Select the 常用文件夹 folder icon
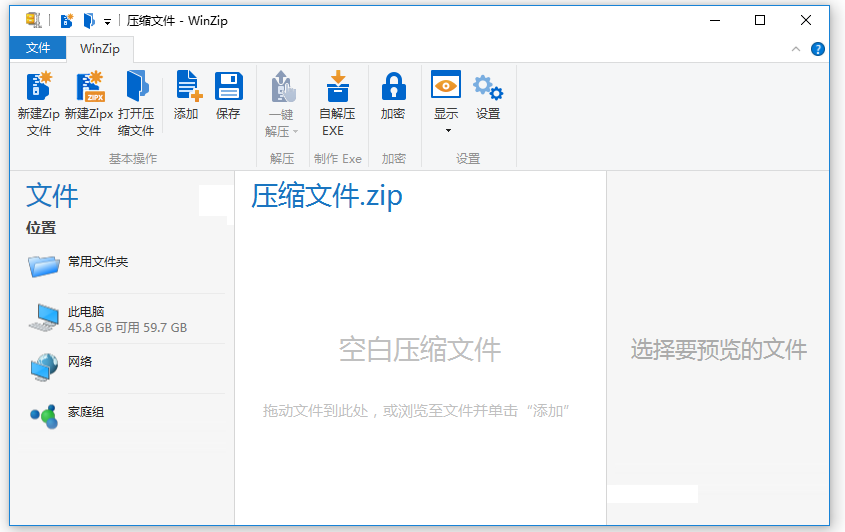This screenshot has width=845, height=532. click(44, 266)
